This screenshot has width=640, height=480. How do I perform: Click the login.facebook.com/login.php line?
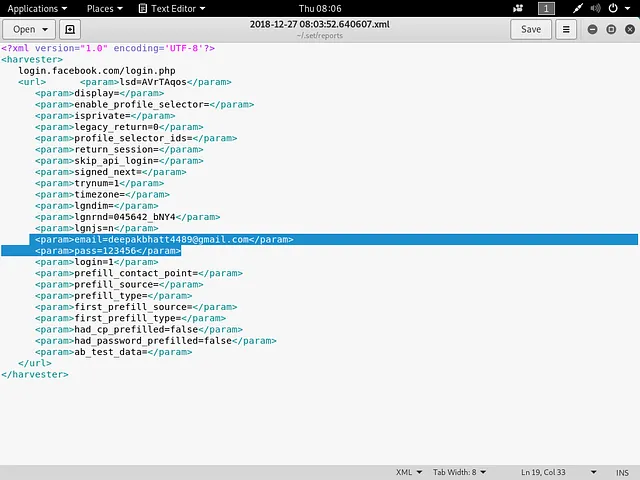[97, 71]
